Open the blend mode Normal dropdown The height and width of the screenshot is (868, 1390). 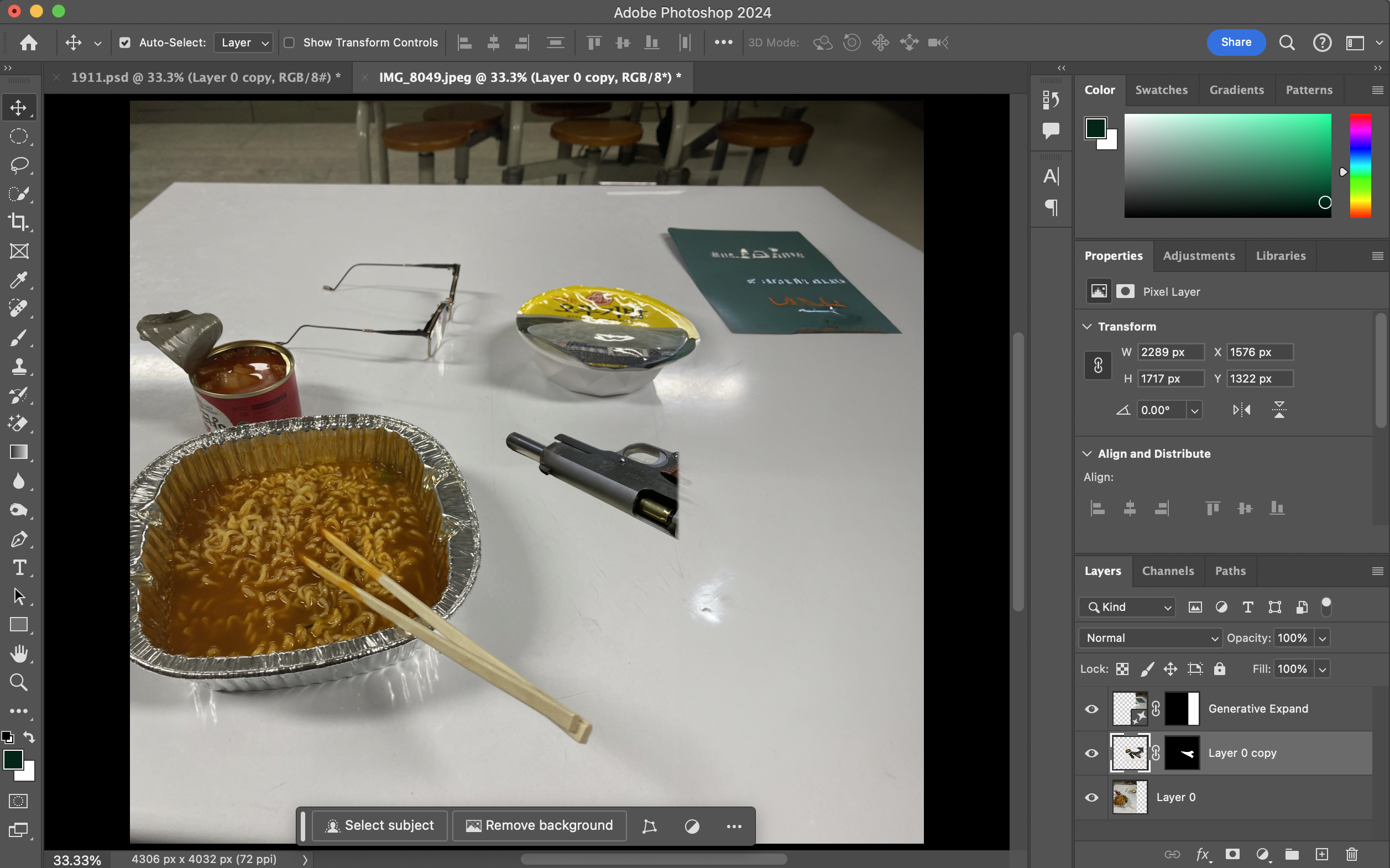pyautogui.click(x=1151, y=638)
